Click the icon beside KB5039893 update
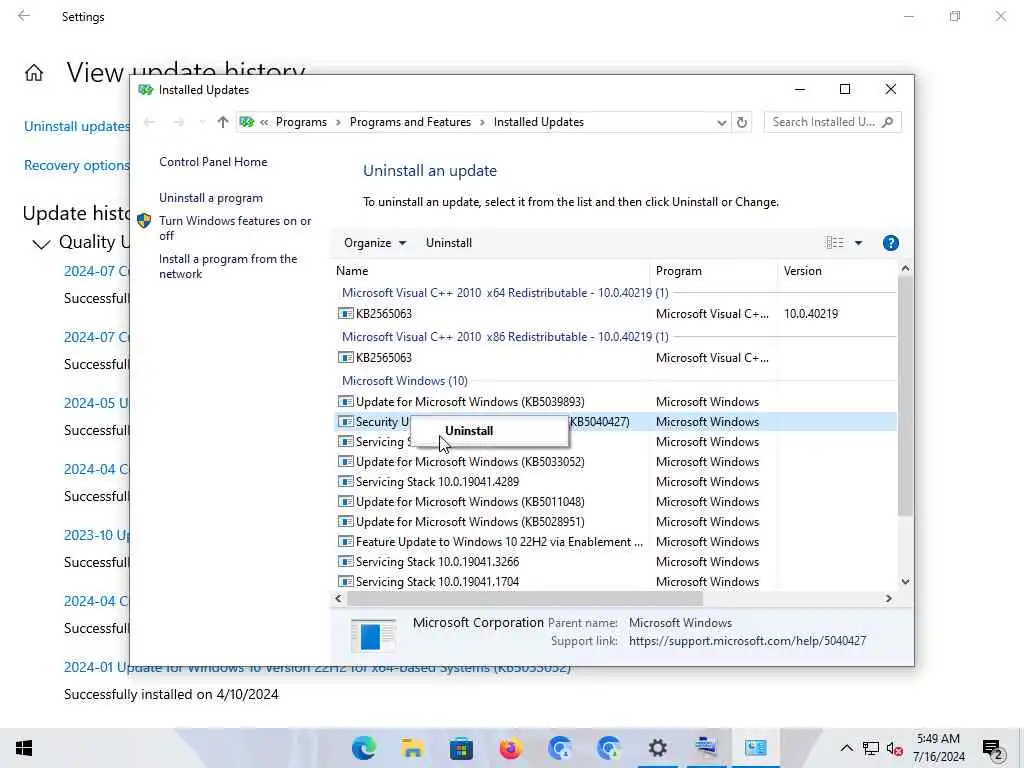 [x=345, y=402]
